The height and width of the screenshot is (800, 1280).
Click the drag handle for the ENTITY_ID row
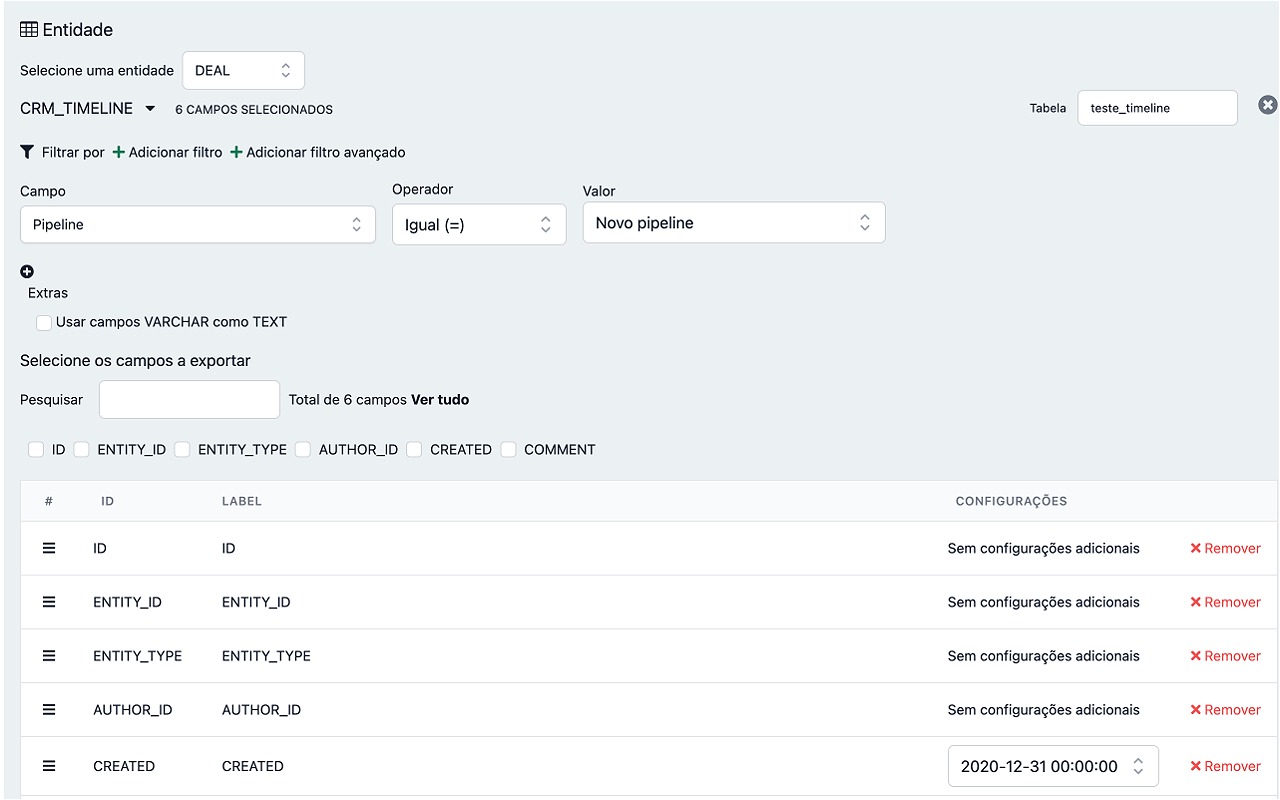tap(49, 602)
